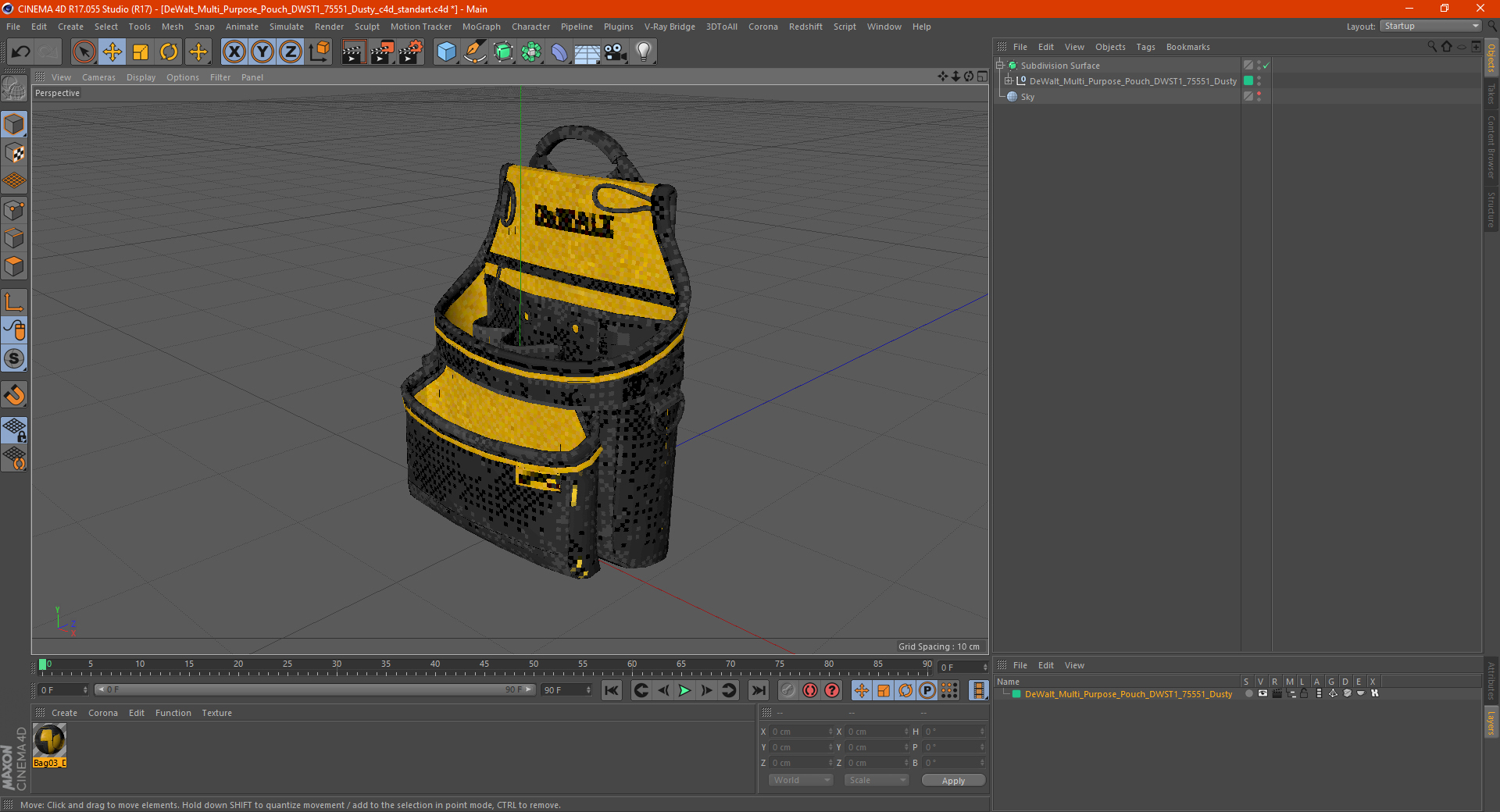Collapse the Subdivision Surface tree node

tap(999, 66)
